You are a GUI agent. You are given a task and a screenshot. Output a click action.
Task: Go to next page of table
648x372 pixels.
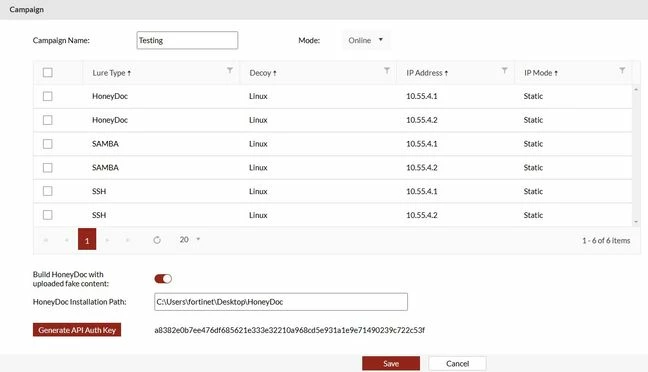107,240
